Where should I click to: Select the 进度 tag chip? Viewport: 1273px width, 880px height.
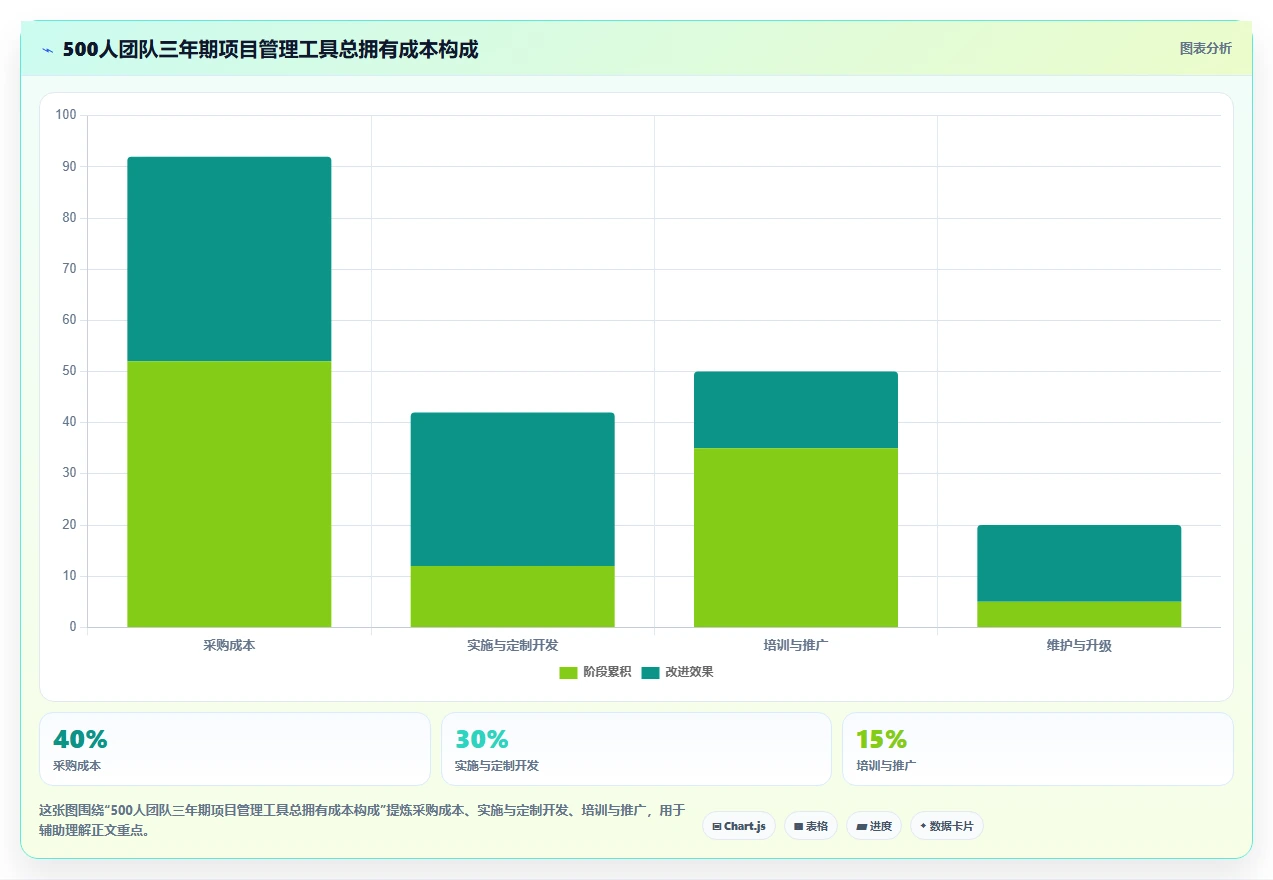[874, 826]
